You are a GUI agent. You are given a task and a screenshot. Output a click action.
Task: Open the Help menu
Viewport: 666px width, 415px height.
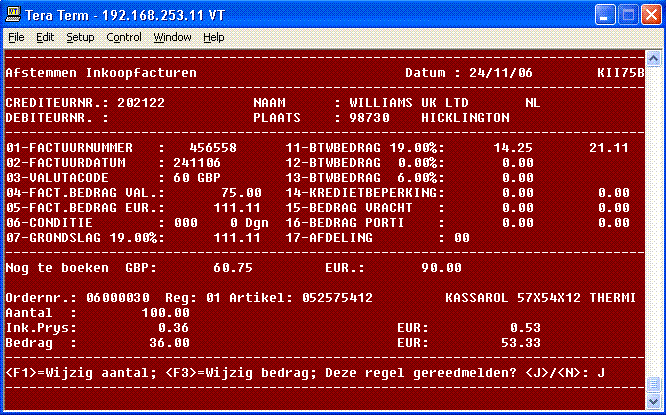214,37
